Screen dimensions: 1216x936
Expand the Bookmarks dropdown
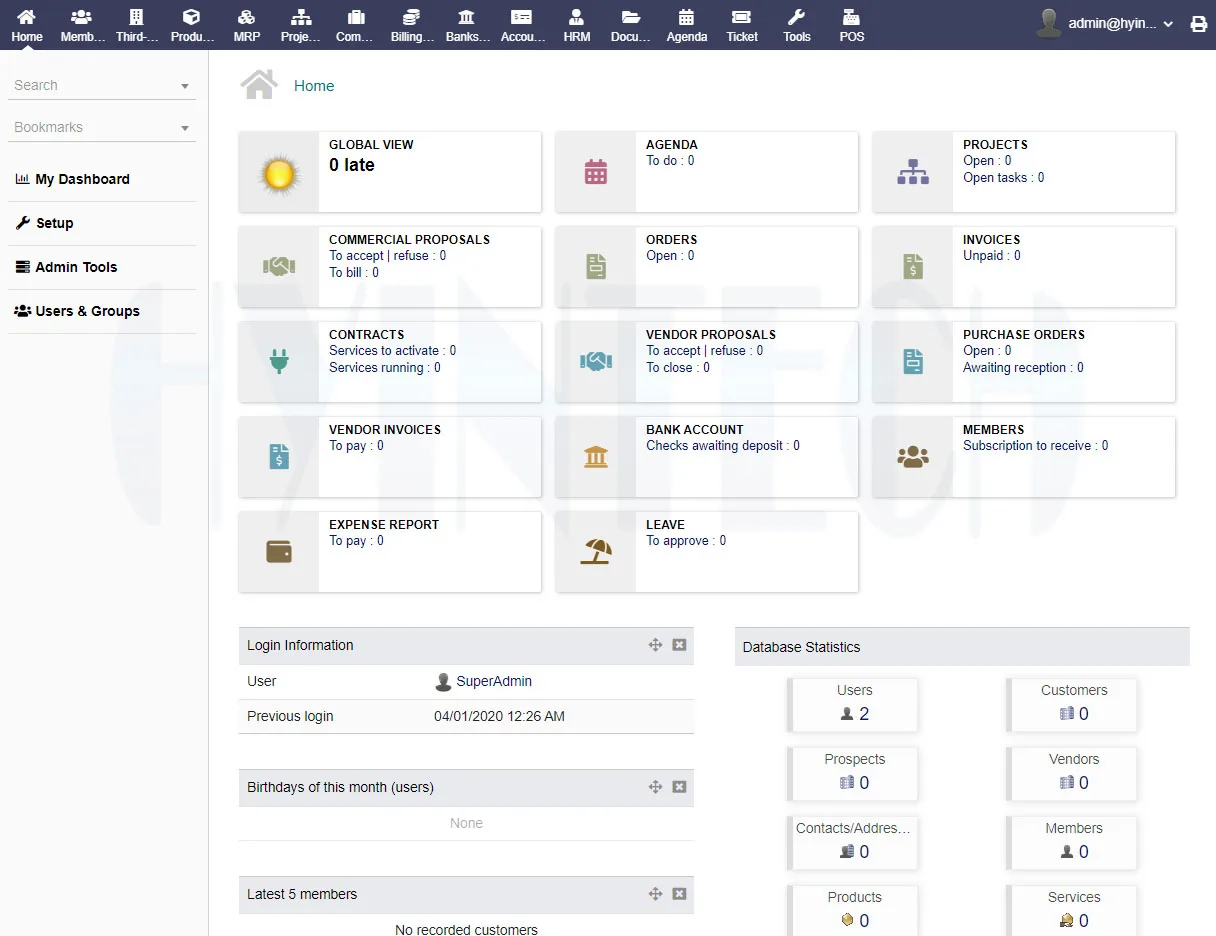click(x=185, y=128)
